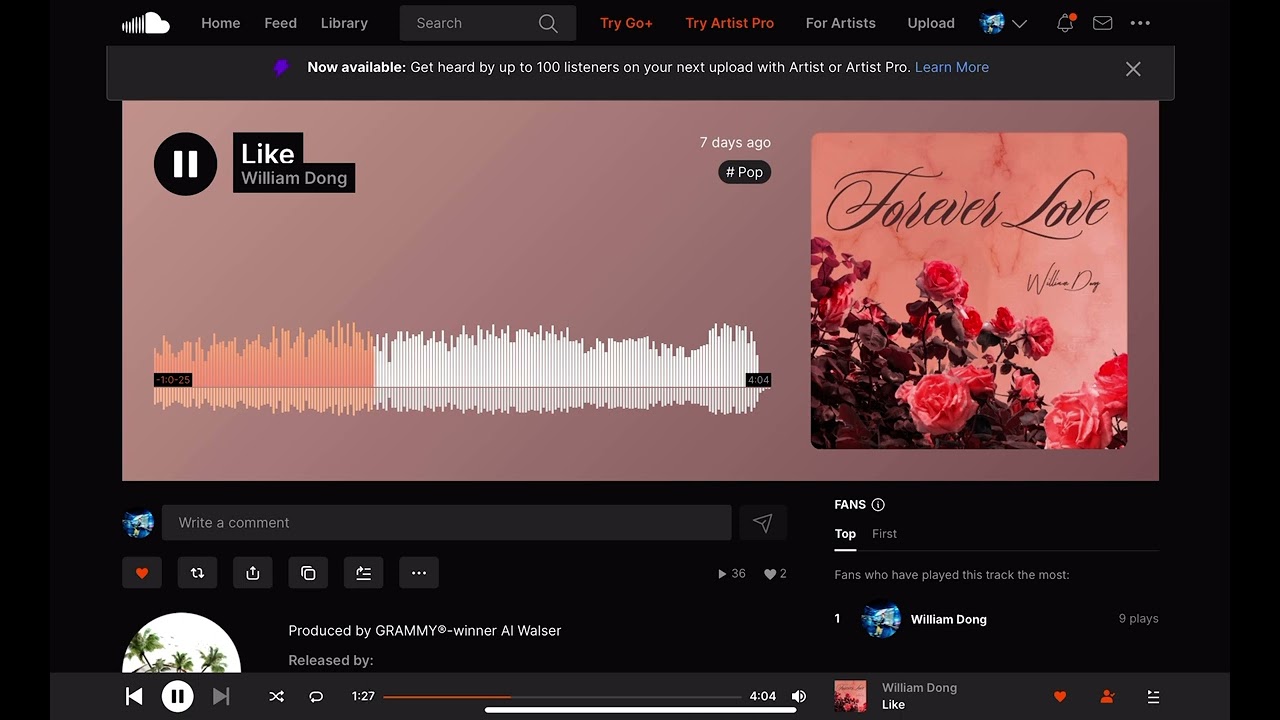Seek in the track waveform
The width and height of the screenshot is (1280, 720).
[x=461, y=368]
